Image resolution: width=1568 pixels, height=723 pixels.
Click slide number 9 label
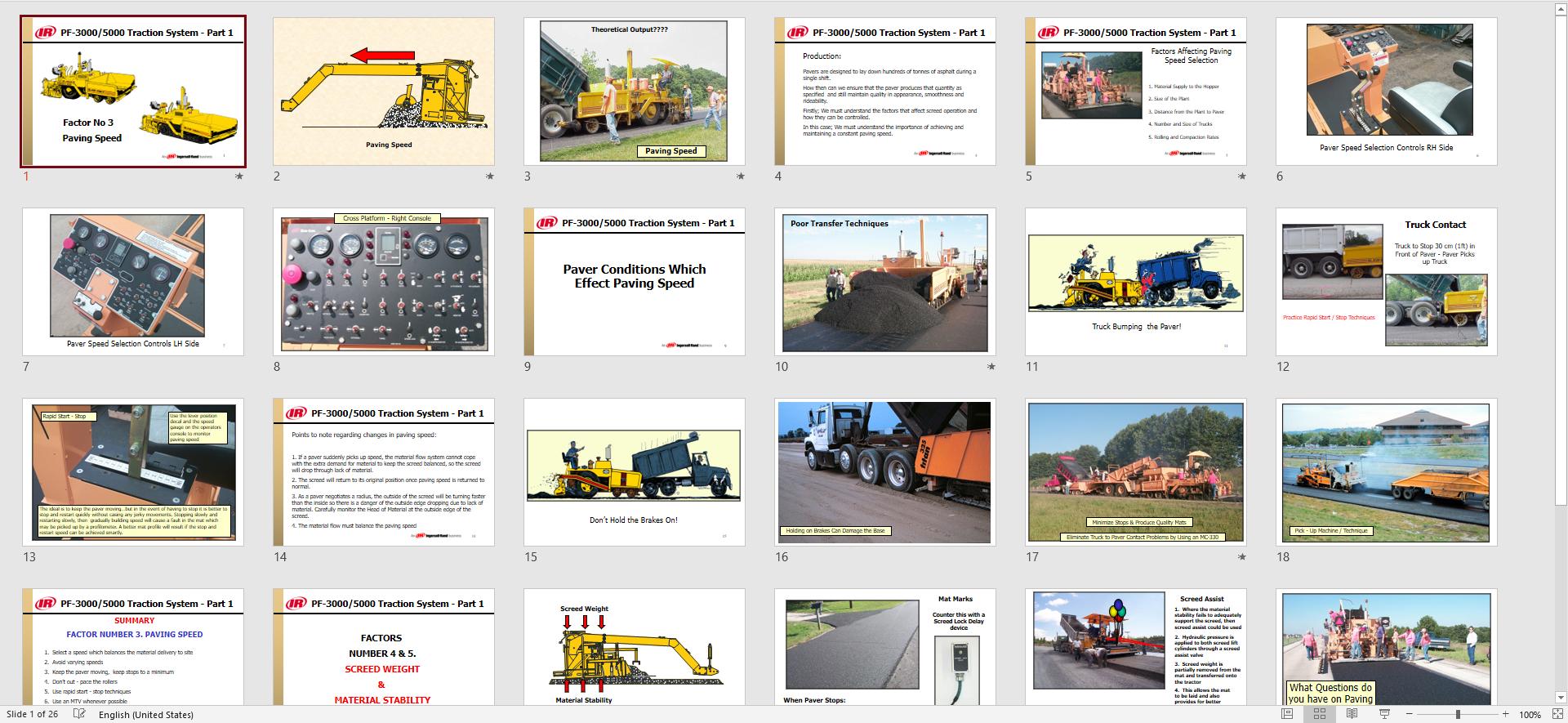coord(528,367)
